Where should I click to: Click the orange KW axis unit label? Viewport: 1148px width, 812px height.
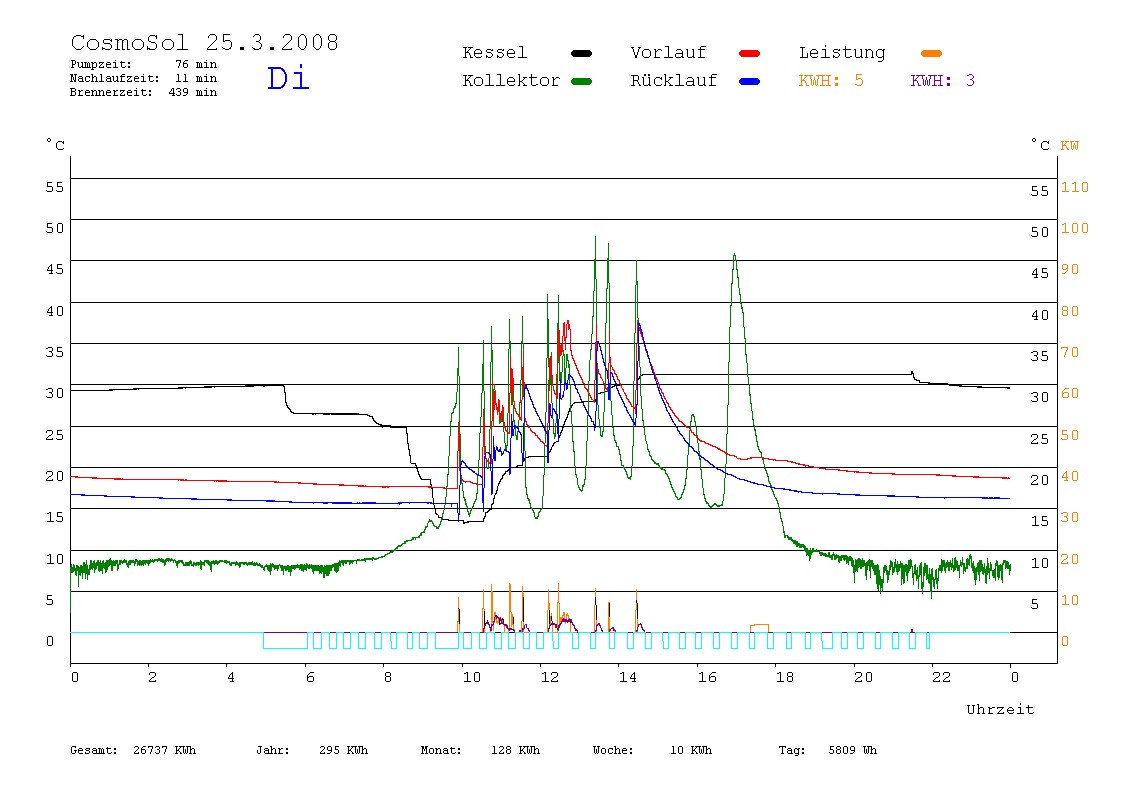click(x=1070, y=146)
